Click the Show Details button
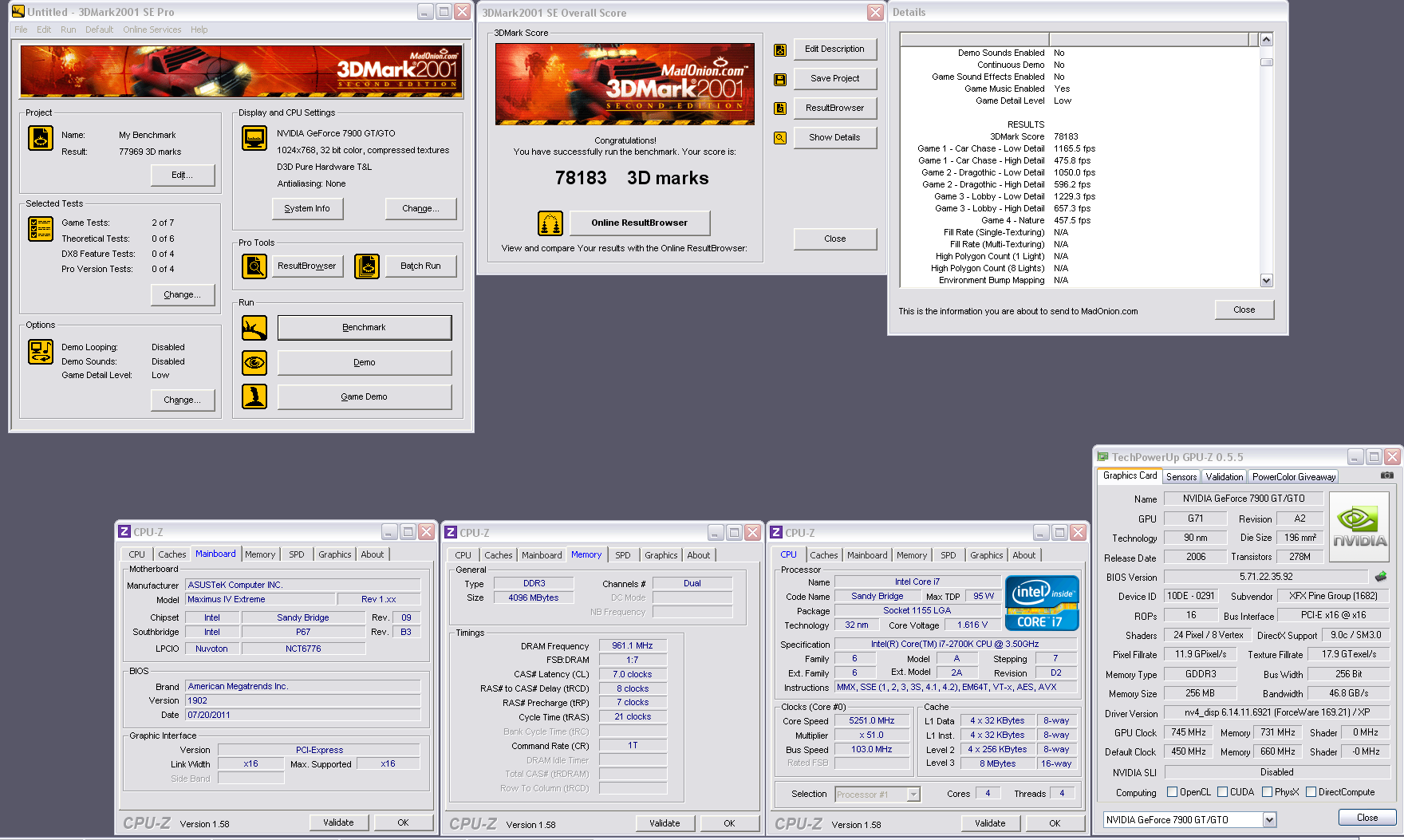 834,138
